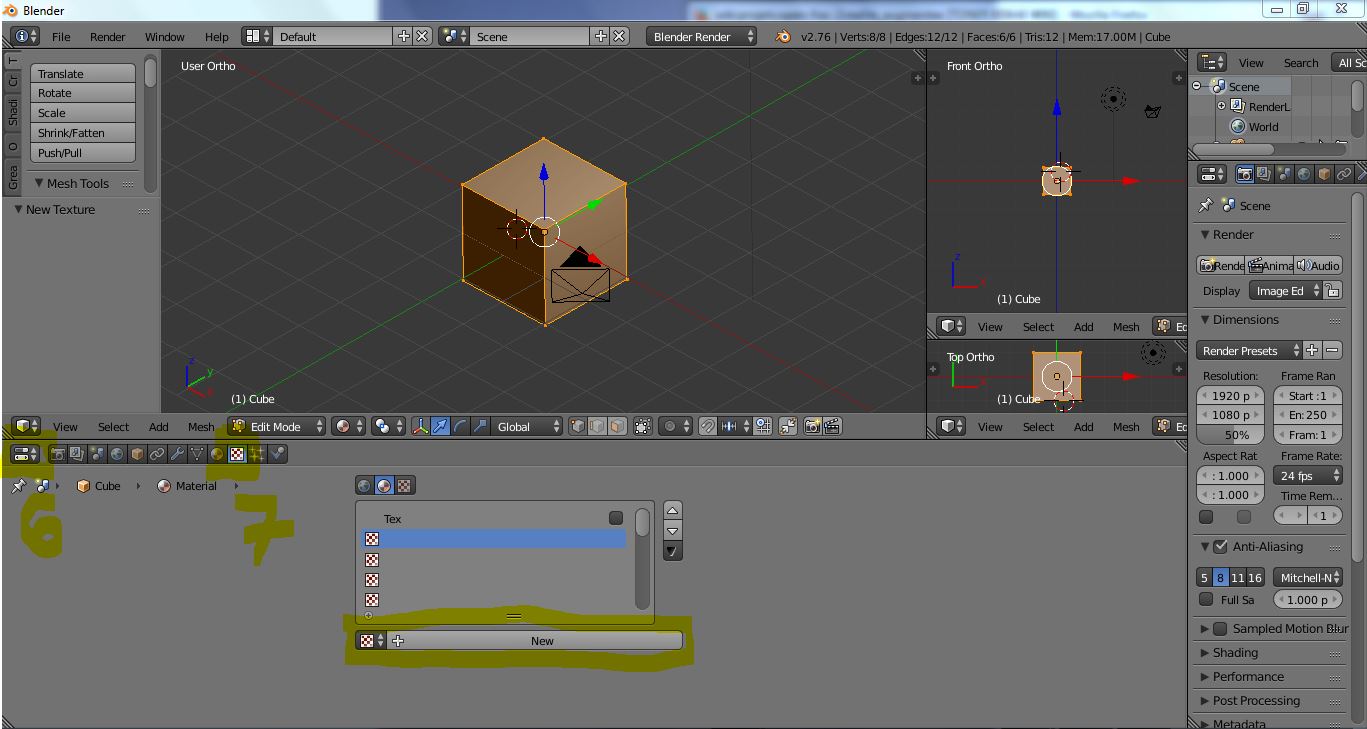
Task: Toggle snap magnet in 3D view header
Action: tap(708, 426)
